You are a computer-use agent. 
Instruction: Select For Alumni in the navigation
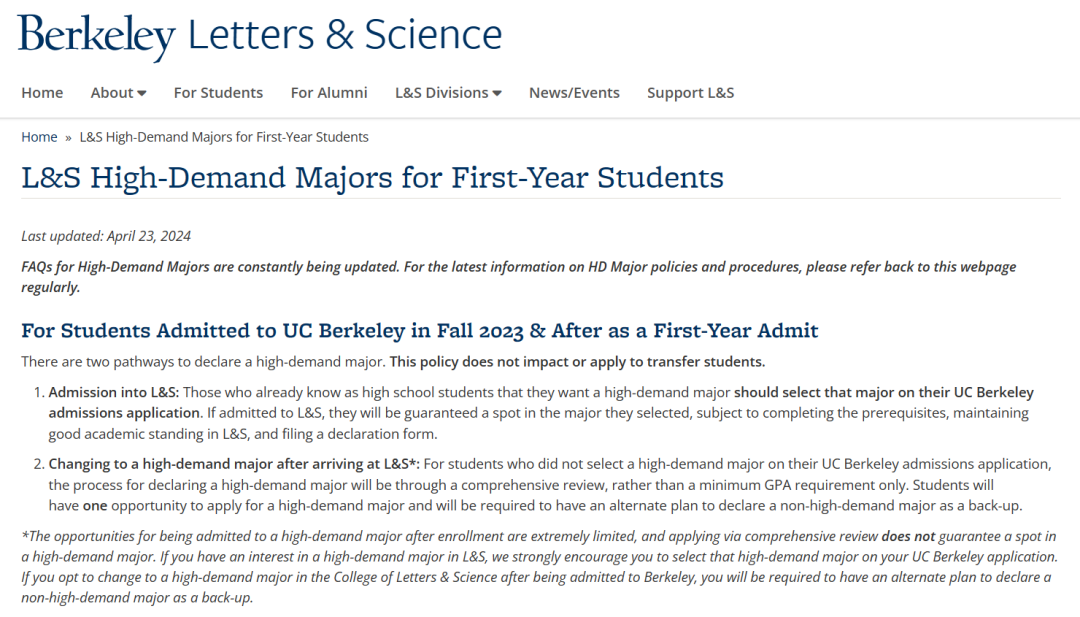[x=329, y=92]
